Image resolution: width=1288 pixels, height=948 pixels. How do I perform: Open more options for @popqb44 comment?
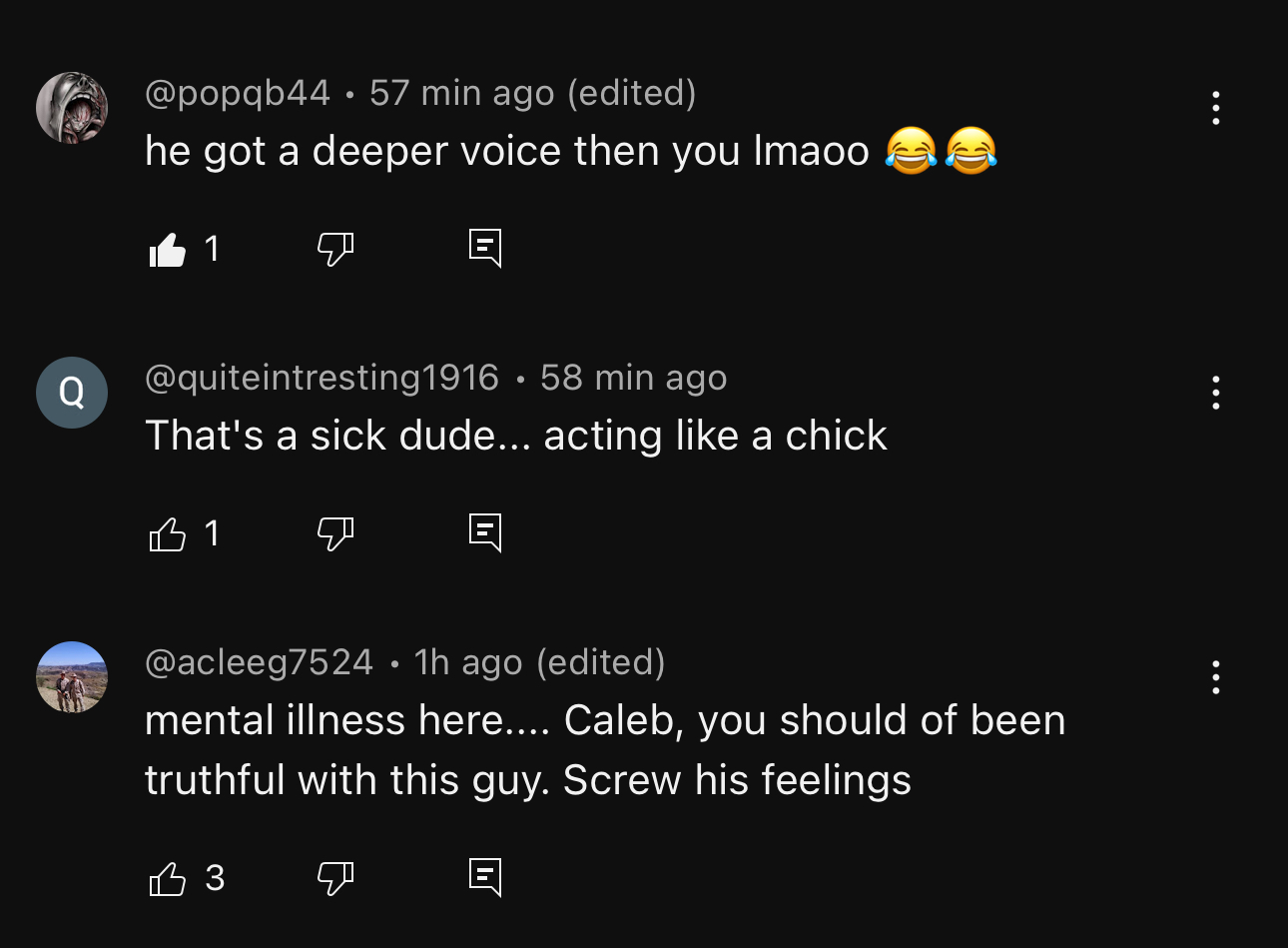pos(1215,108)
